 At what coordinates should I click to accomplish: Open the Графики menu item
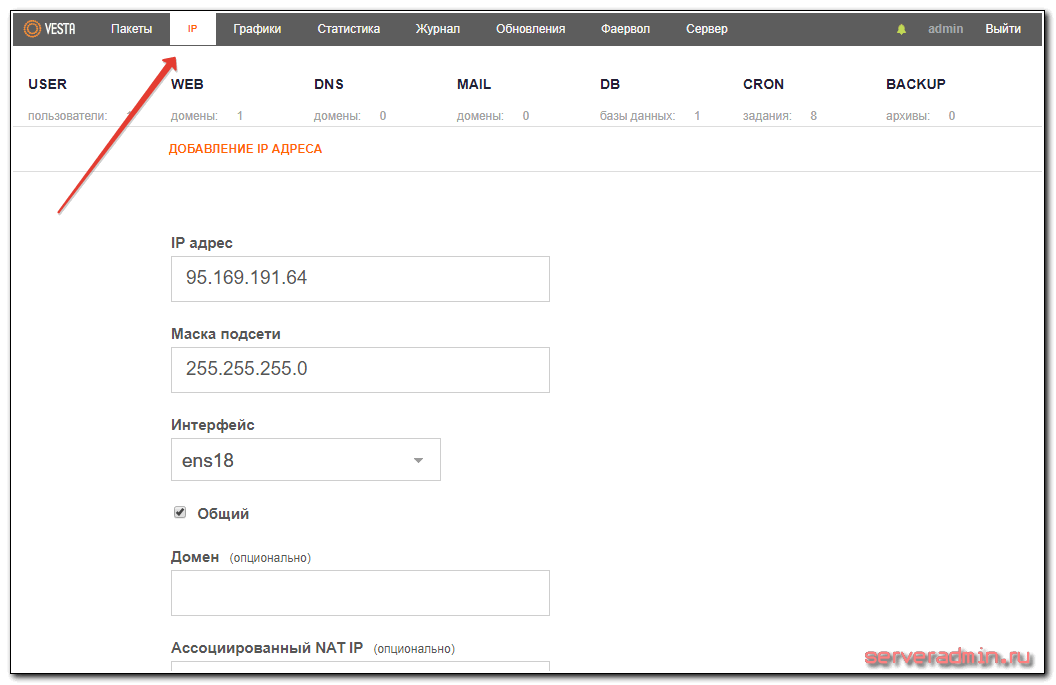(x=257, y=29)
